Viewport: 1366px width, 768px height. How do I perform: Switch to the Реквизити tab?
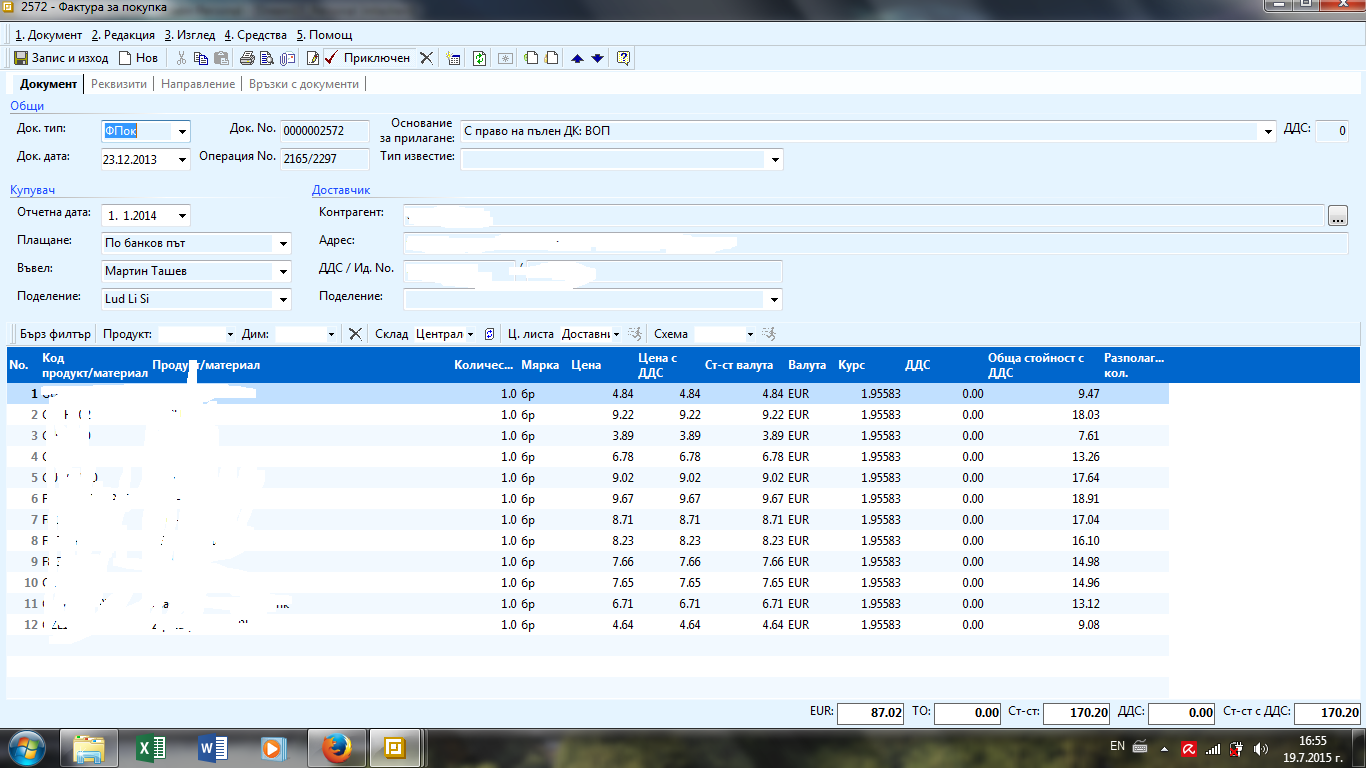tap(119, 84)
